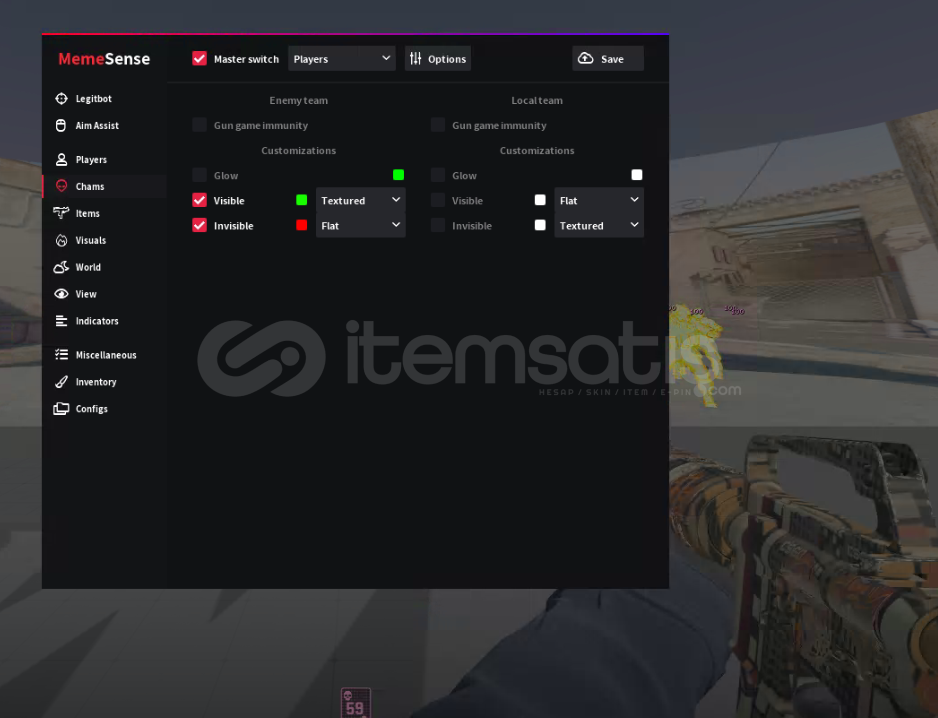Viewport: 938px width, 718px height.
Task: Go to the Legitbot section
Action: tap(104, 99)
